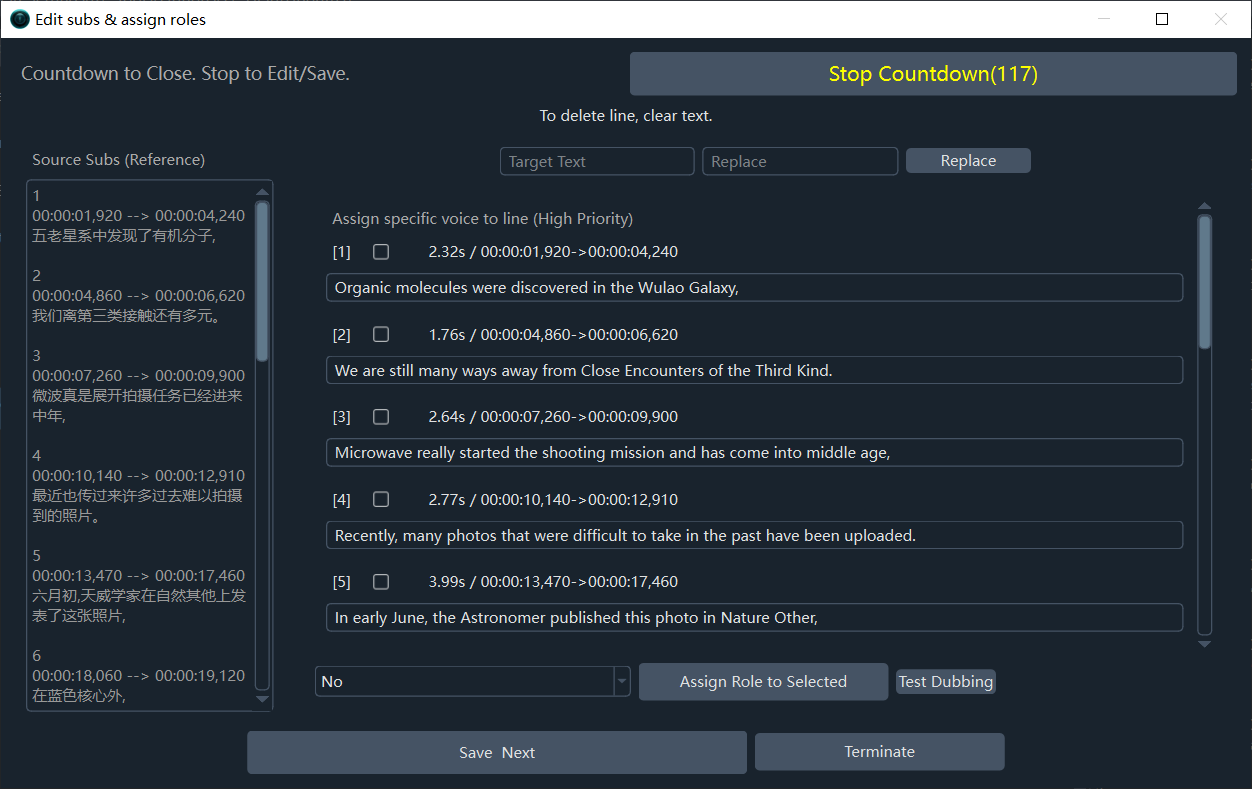The height and width of the screenshot is (789, 1252).
Task: Click the Assign Role to Selected button
Action: click(x=763, y=682)
